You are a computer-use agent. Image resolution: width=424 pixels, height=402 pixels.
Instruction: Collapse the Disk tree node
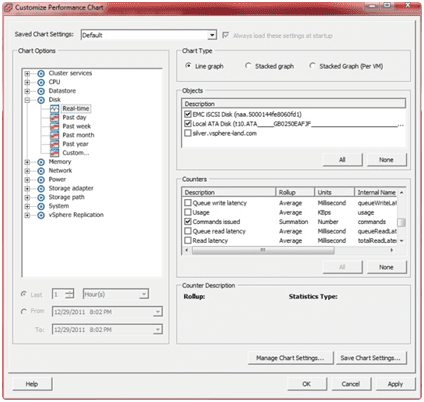27,100
